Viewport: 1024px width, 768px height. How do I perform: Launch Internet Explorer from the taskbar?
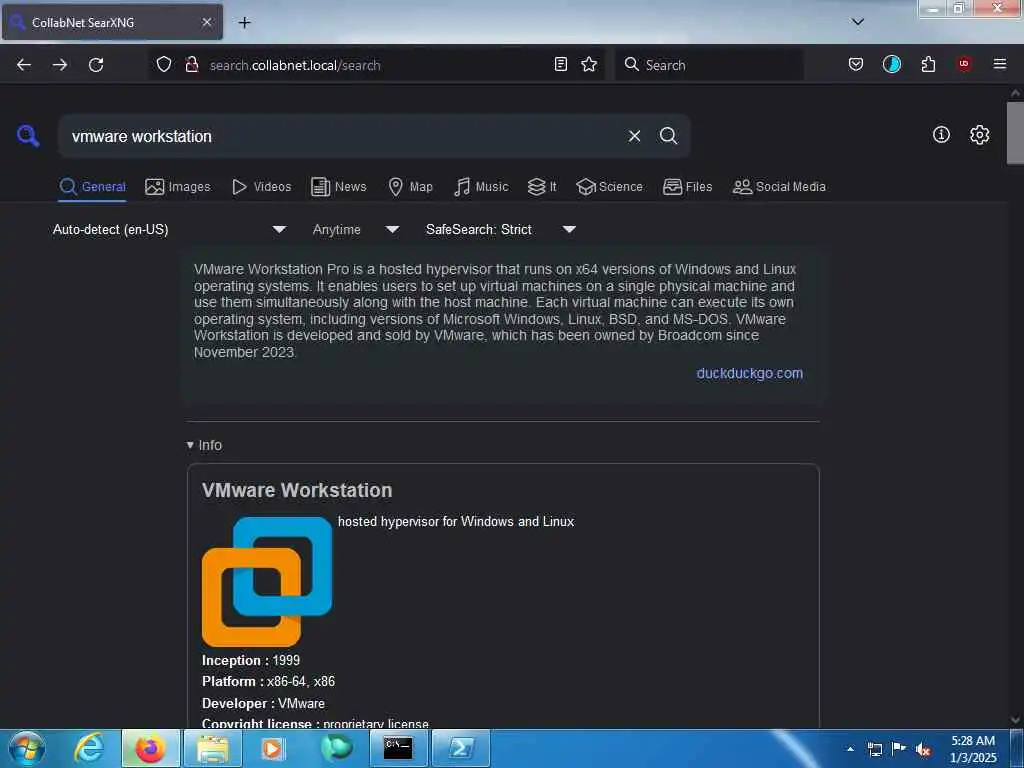[89, 748]
